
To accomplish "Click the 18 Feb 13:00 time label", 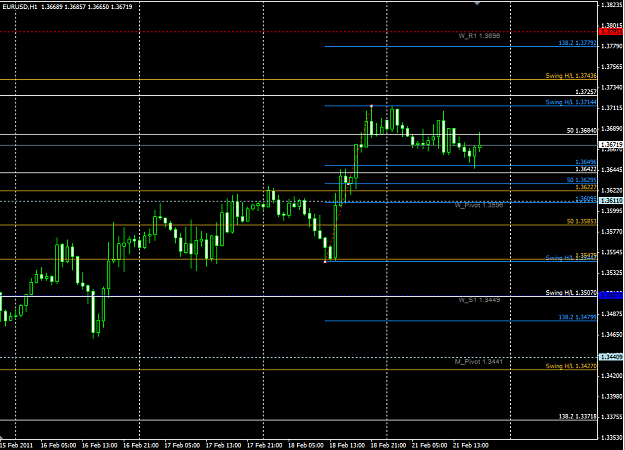I will (x=347, y=445).
